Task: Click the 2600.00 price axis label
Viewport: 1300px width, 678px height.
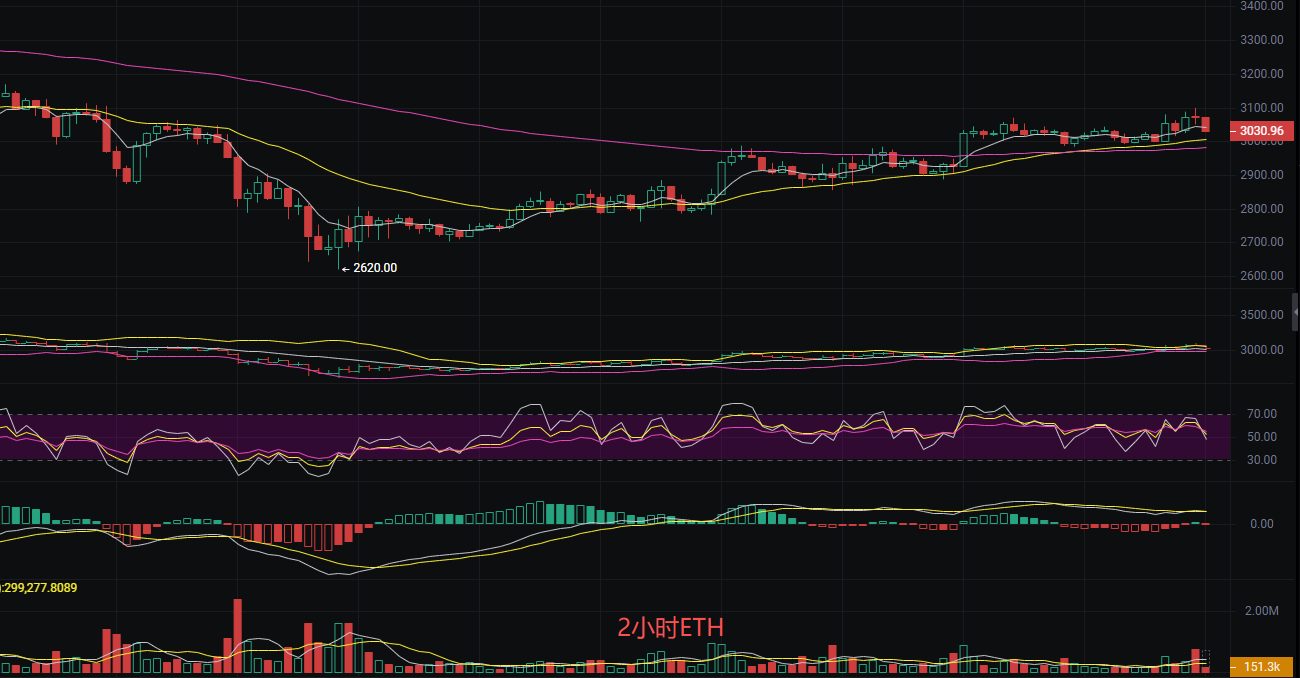Action: tap(1261, 276)
